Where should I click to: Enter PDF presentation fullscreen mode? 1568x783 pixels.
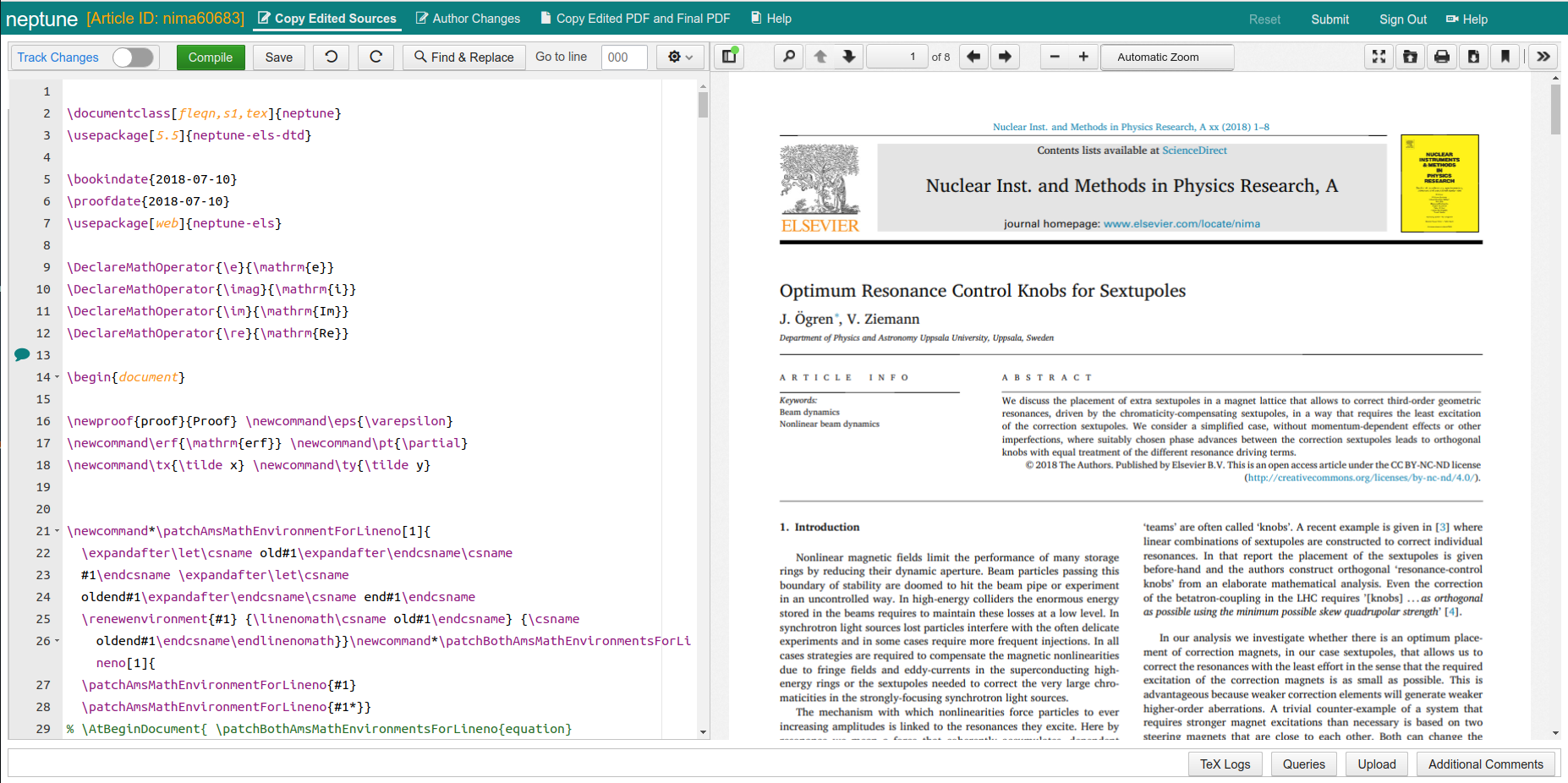point(1379,57)
